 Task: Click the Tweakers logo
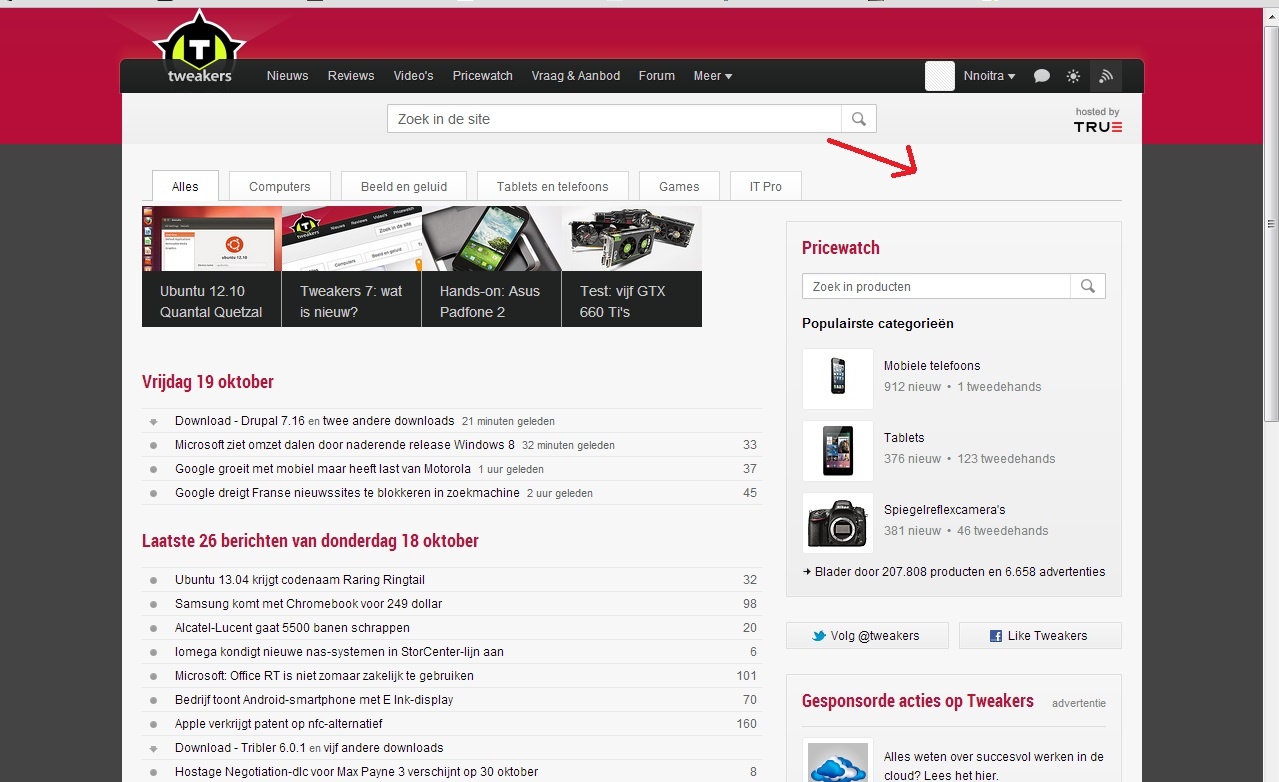coord(200,48)
